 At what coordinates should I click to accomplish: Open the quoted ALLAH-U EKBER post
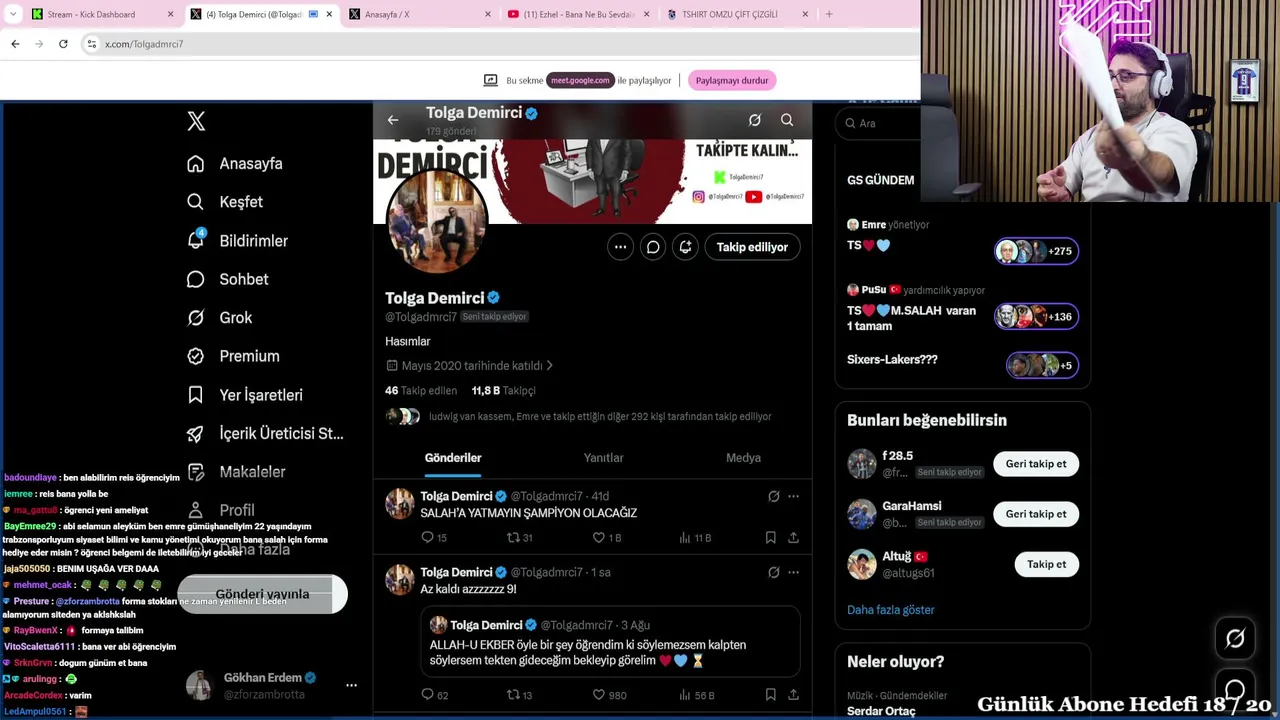coord(610,642)
